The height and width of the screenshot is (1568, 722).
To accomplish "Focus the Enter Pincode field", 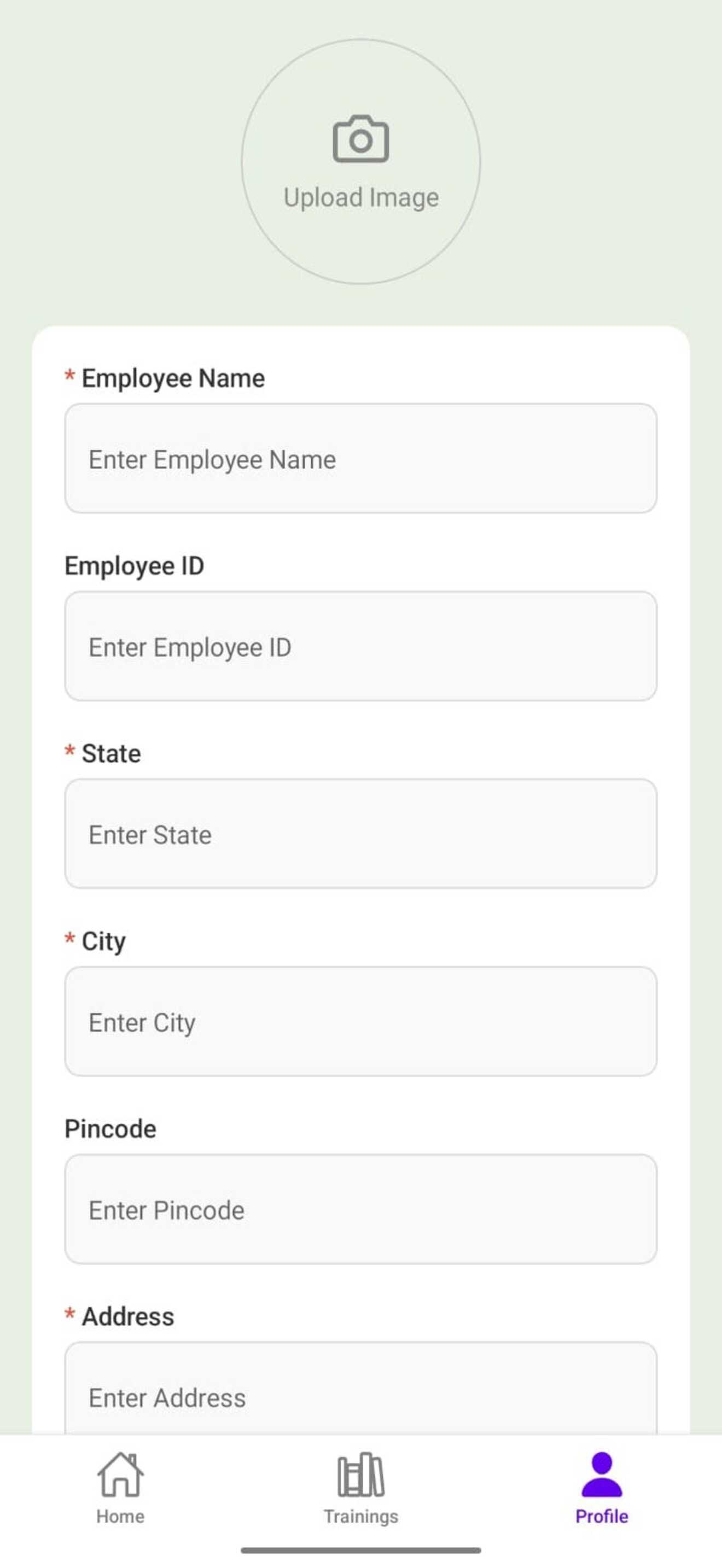I will [361, 1209].
